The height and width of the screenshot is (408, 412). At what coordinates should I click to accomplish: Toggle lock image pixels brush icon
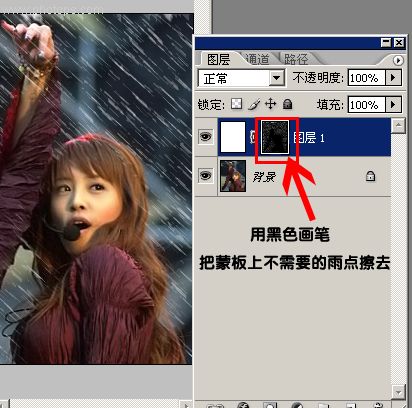tap(254, 104)
